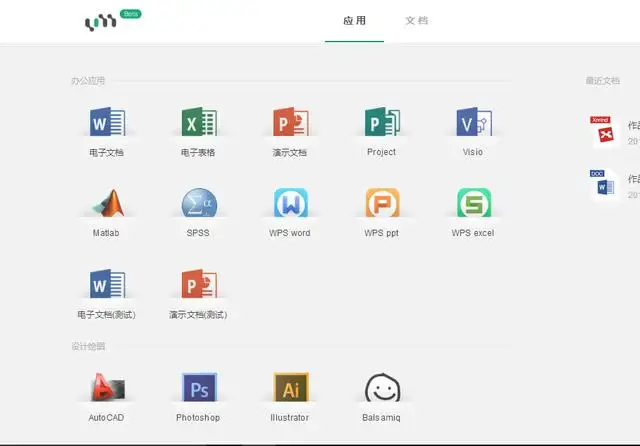Image resolution: width=640 pixels, height=446 pixels.
Task: Open the Visio app icon
Action: click(x=474, y=122)
